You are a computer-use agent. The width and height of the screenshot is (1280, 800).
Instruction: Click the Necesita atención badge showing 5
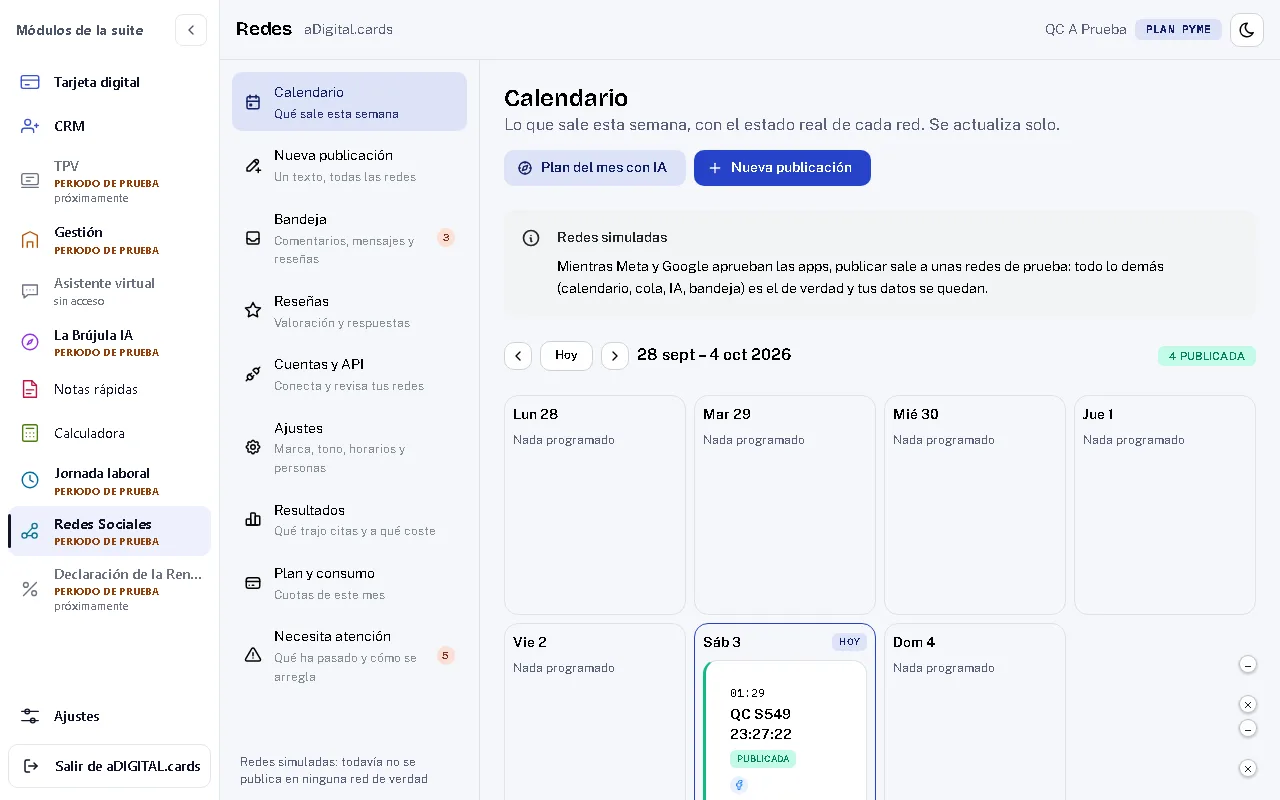(446, 656)
